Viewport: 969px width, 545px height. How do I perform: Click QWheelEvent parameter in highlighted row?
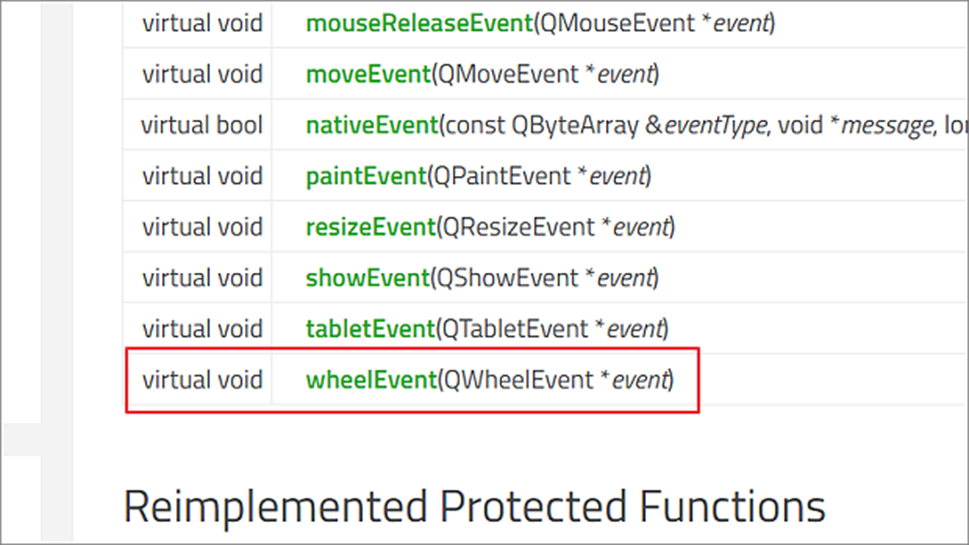click(x=519, y=379)
